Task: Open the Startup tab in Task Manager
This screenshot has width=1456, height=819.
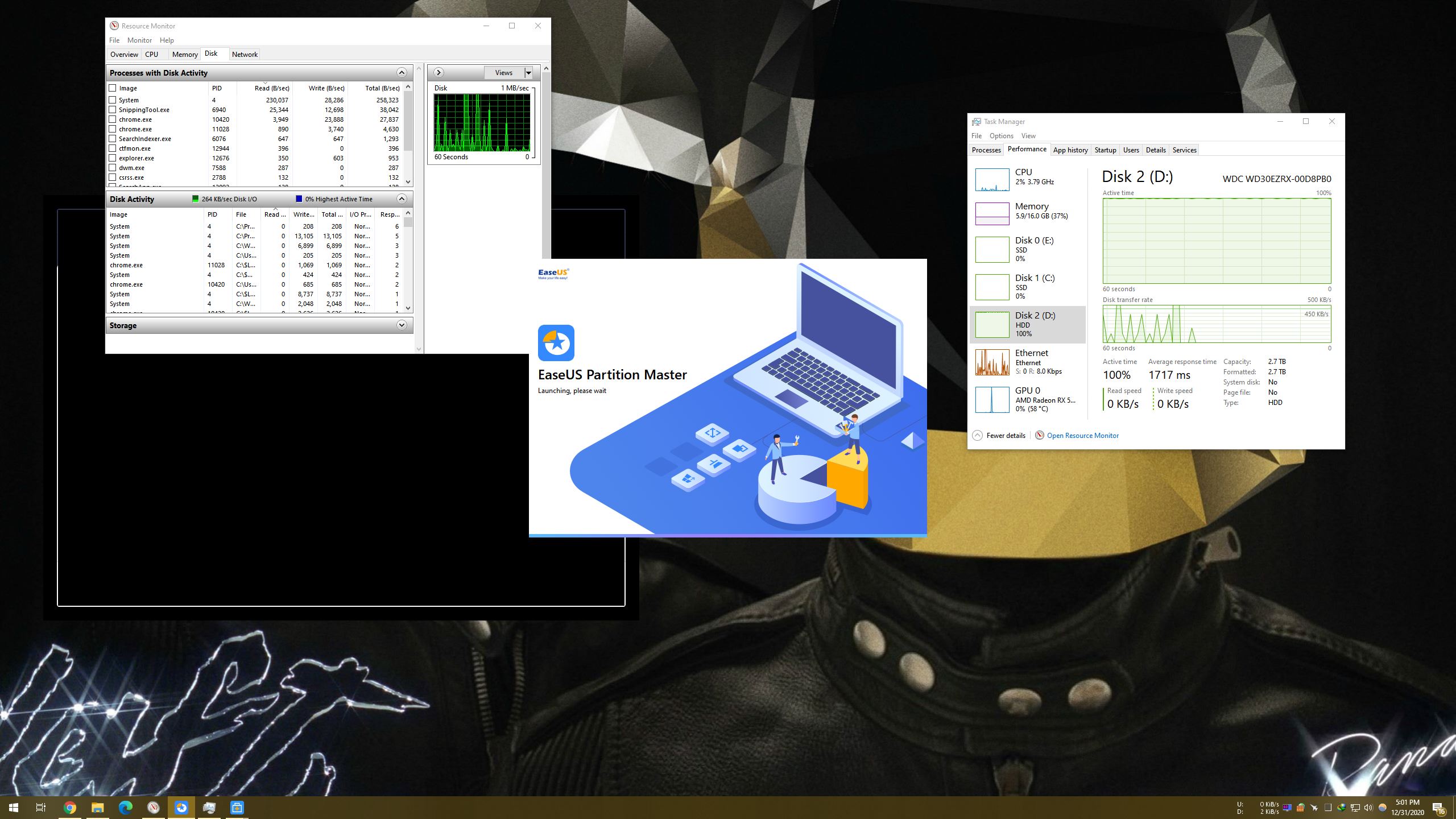Action: [x=1105, y=150]
